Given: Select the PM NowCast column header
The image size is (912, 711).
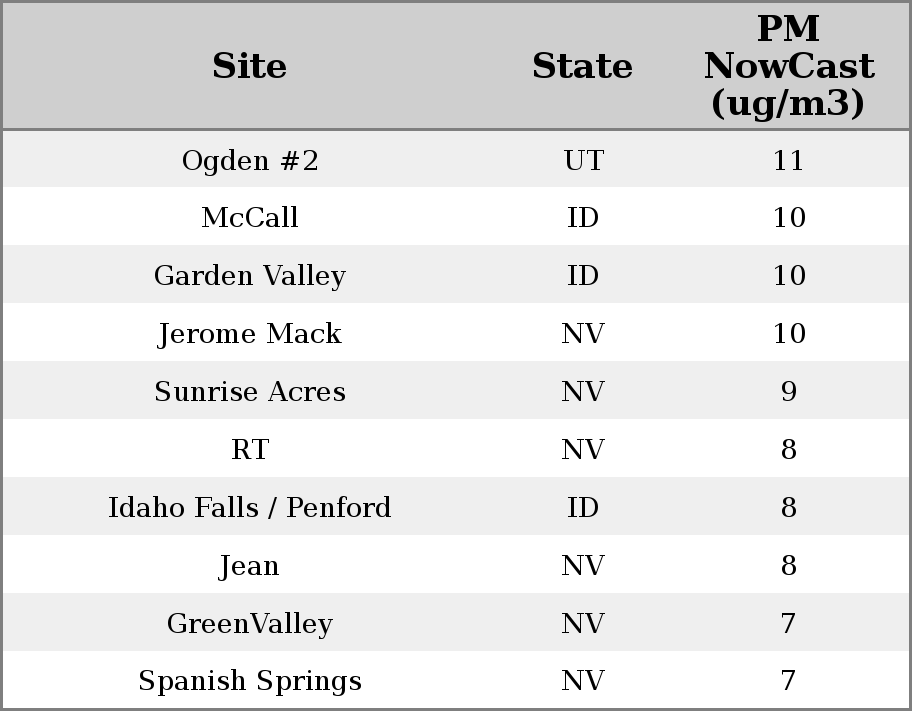Looking at the screenshot, I should (x=788, y=66).
